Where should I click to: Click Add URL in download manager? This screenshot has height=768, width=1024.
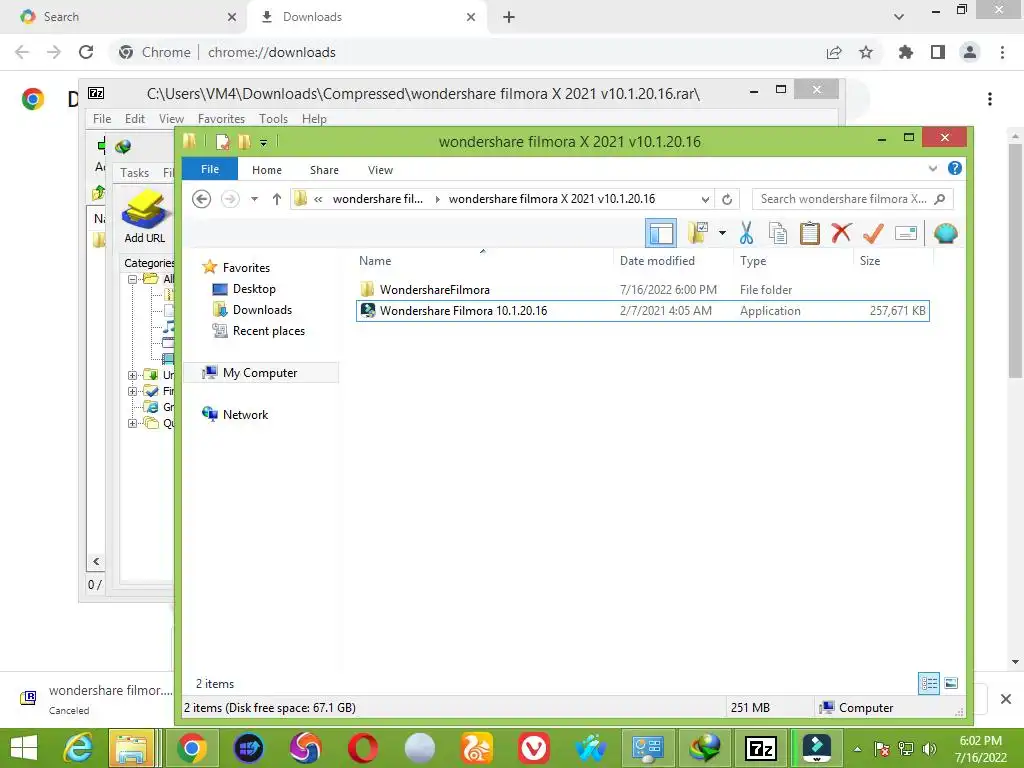point(145,217)
